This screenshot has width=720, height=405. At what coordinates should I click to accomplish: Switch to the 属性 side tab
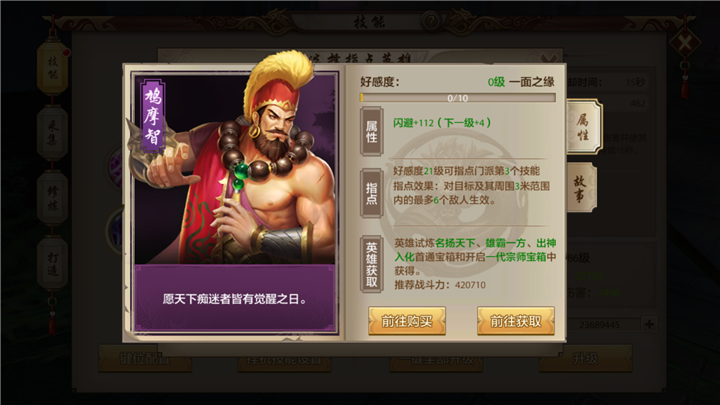583,127
